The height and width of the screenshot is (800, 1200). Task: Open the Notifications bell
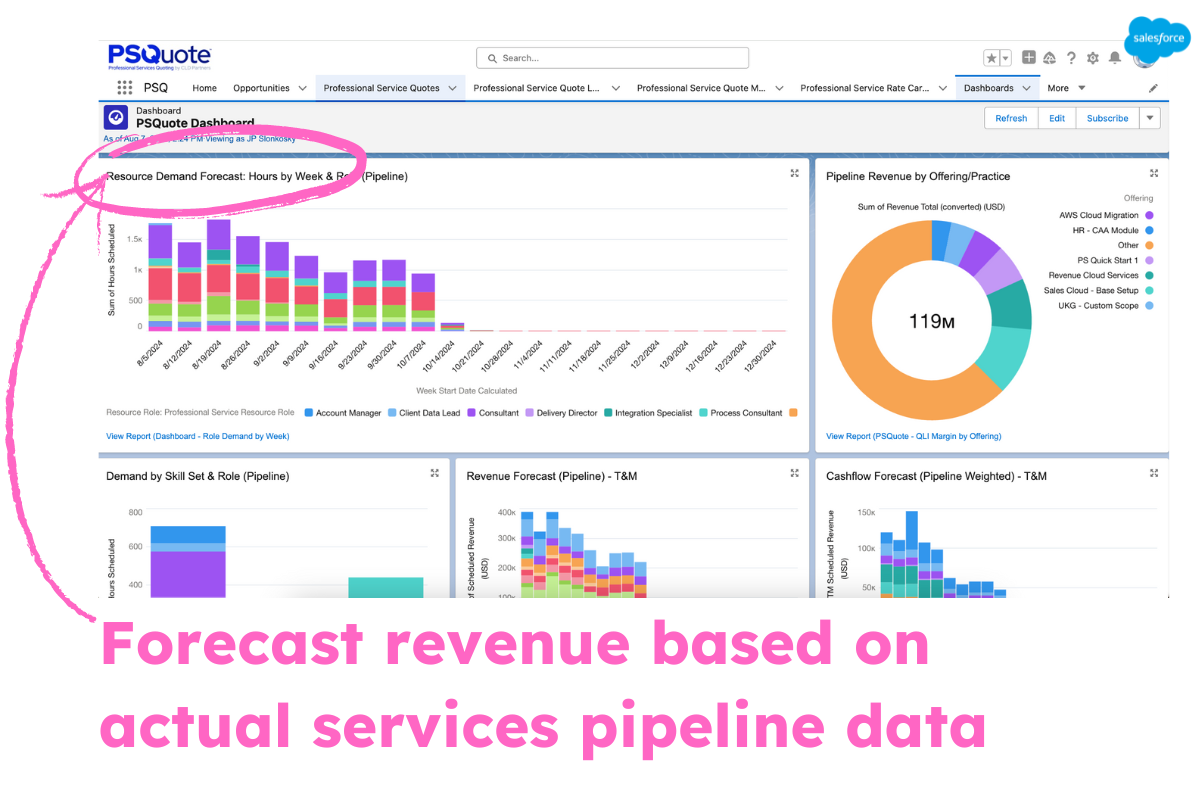click(x=1113, y=58)
